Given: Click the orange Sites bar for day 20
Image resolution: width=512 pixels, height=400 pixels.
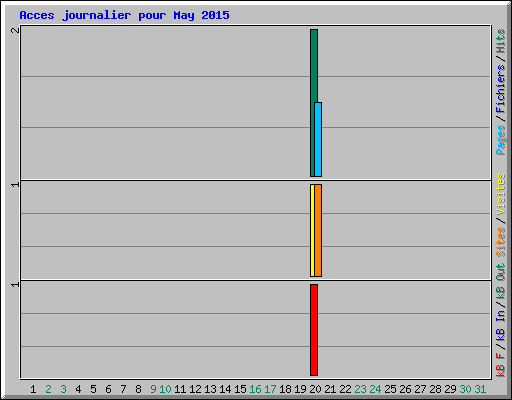Looking at the screenshot, I should (x=318, y=230).
